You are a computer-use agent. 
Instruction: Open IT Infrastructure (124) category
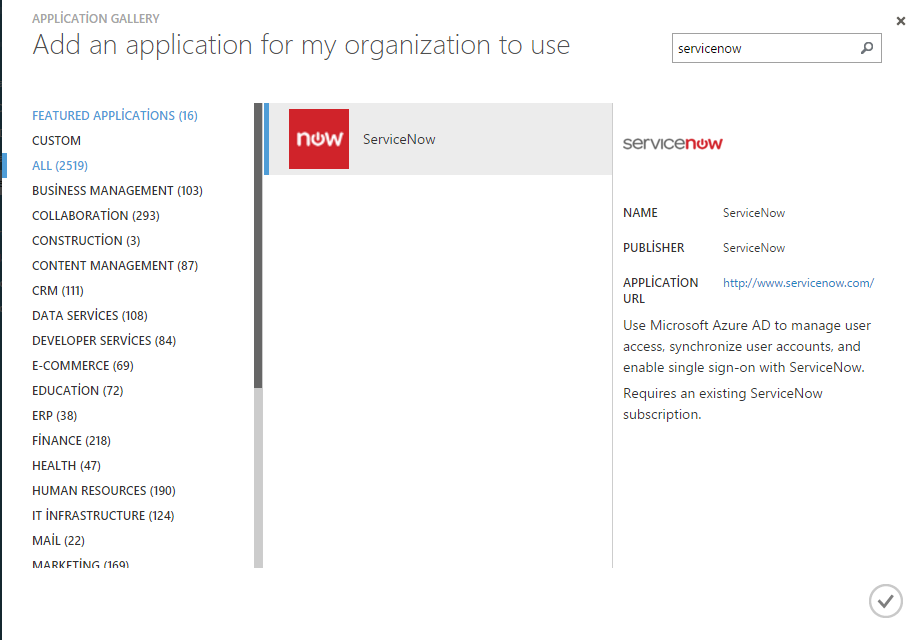click(x=103, y=516)
